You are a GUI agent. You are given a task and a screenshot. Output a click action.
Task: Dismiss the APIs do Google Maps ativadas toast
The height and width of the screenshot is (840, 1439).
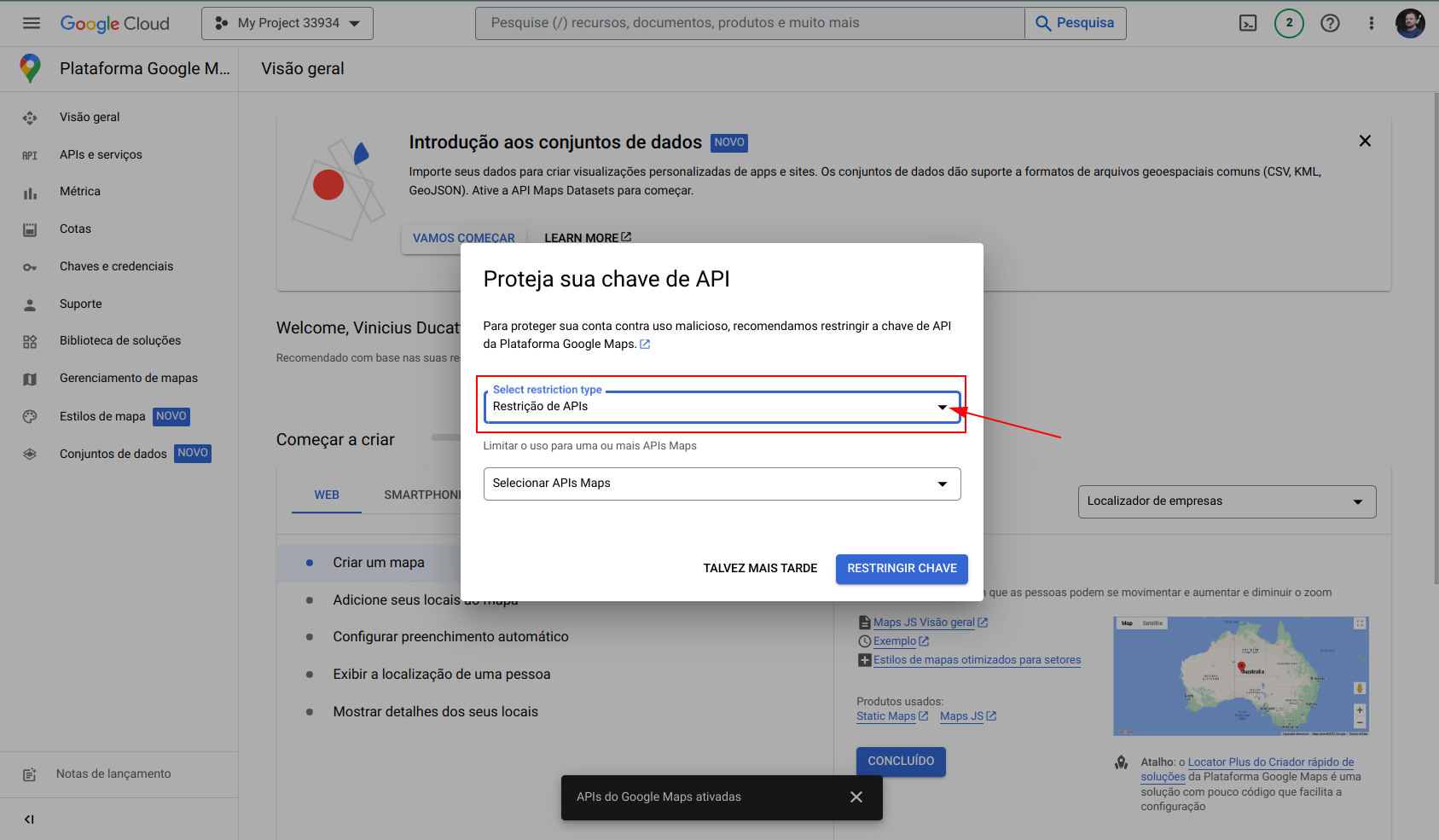(x=856, y=797)
